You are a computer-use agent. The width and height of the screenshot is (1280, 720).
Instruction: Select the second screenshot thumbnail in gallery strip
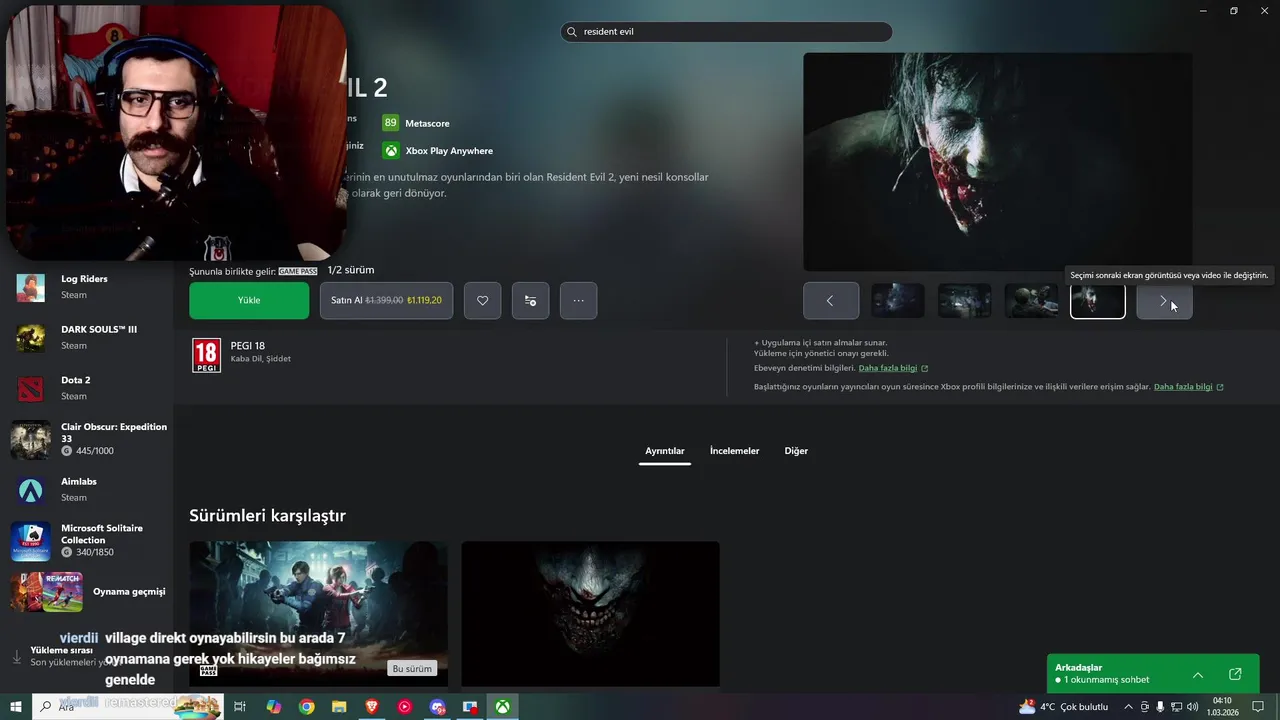pos(964,301)
